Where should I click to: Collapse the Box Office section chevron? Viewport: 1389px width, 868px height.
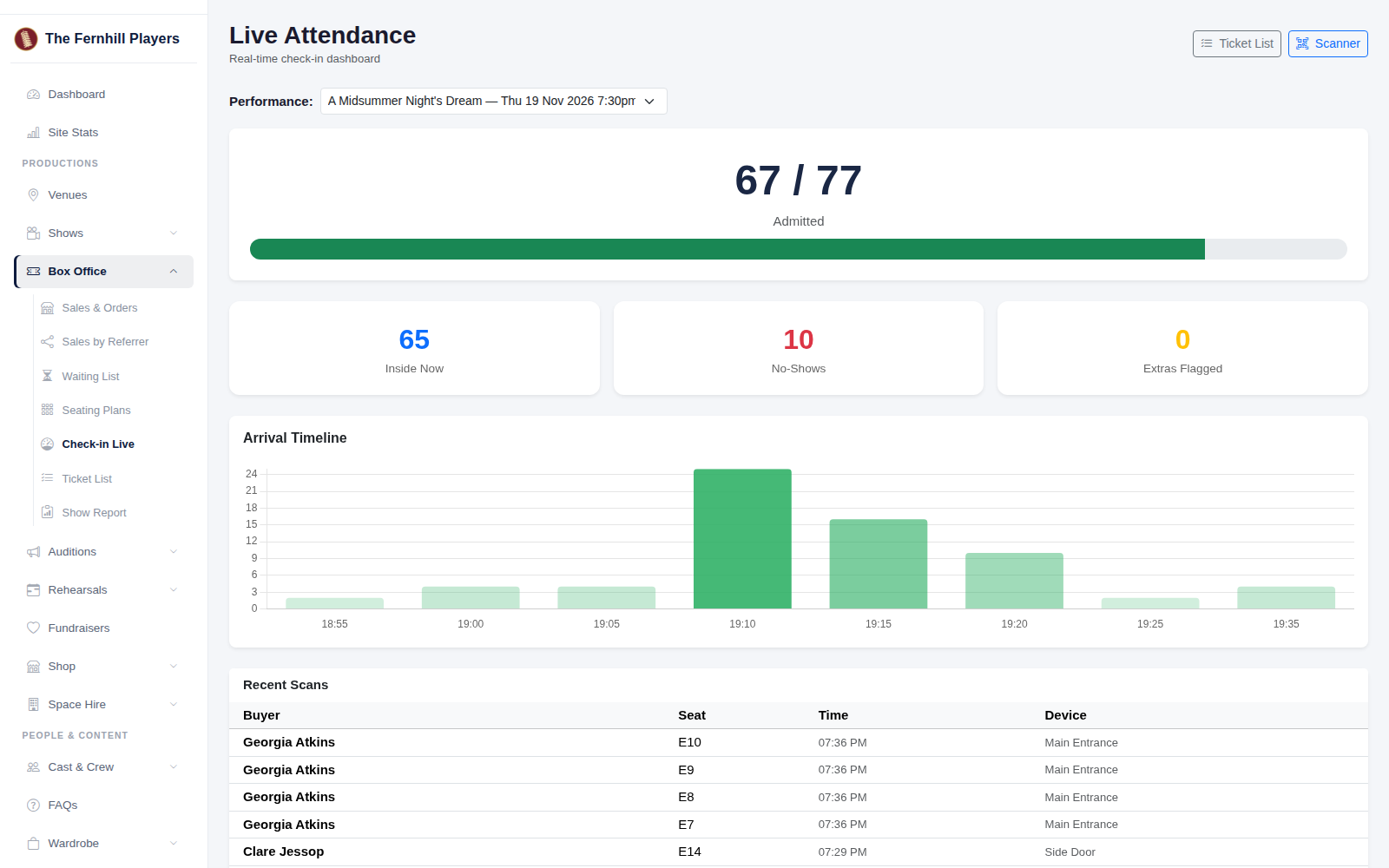tap(174, 272)
